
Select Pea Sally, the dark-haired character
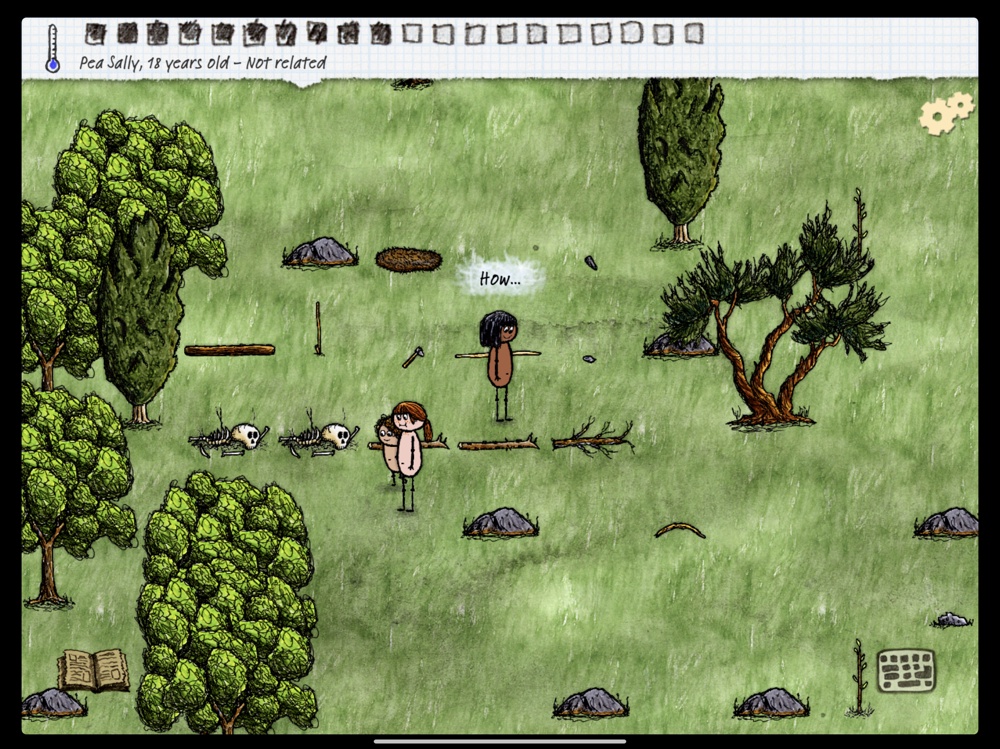click(499, 365)
